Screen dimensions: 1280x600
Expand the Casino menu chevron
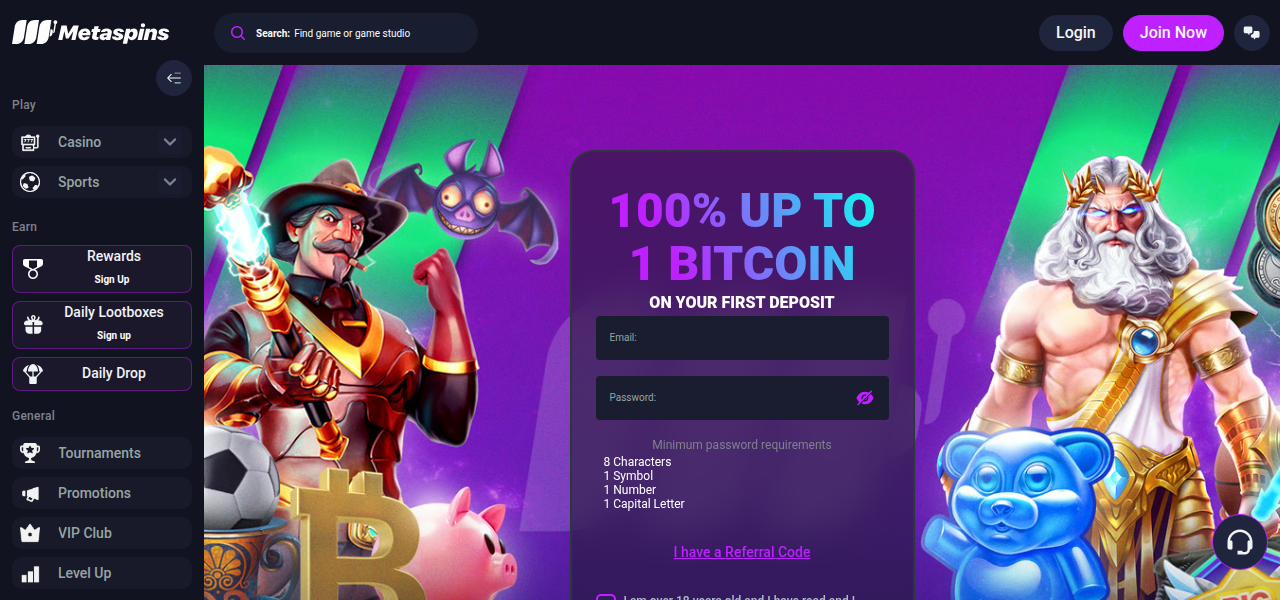pyautogui.click(x=170, y=142)
